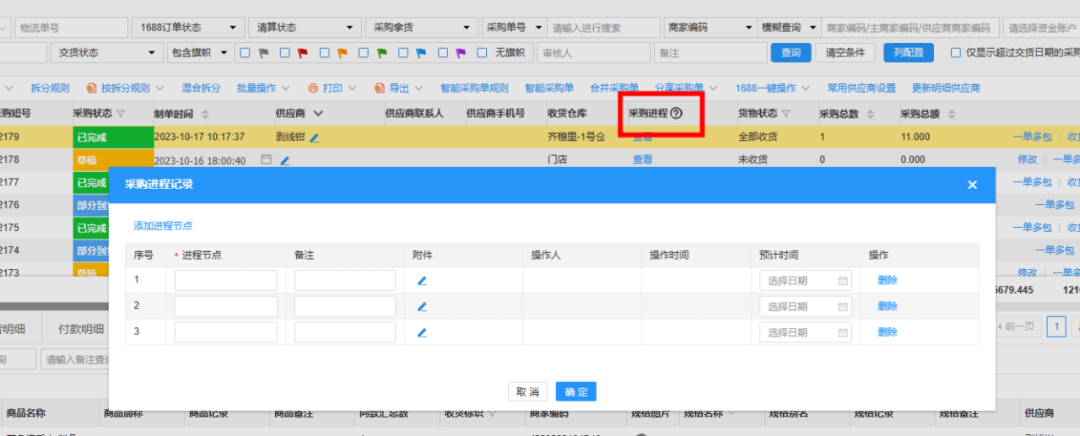1080x436 pixels.
Task: Delete dialog row 3 with 删除
Action: [x=887, y=332]
